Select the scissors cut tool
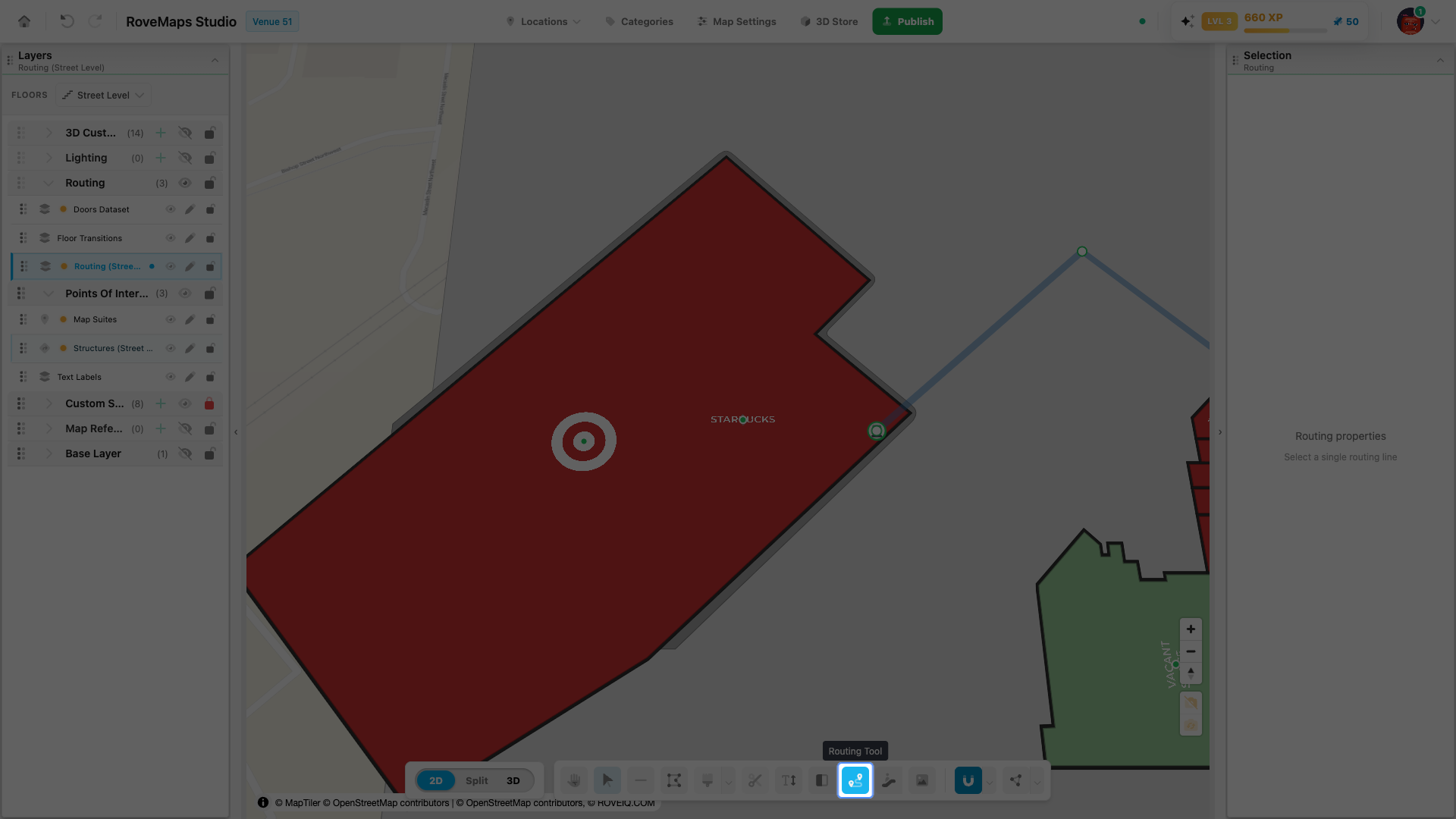 [x=755, y=780]
